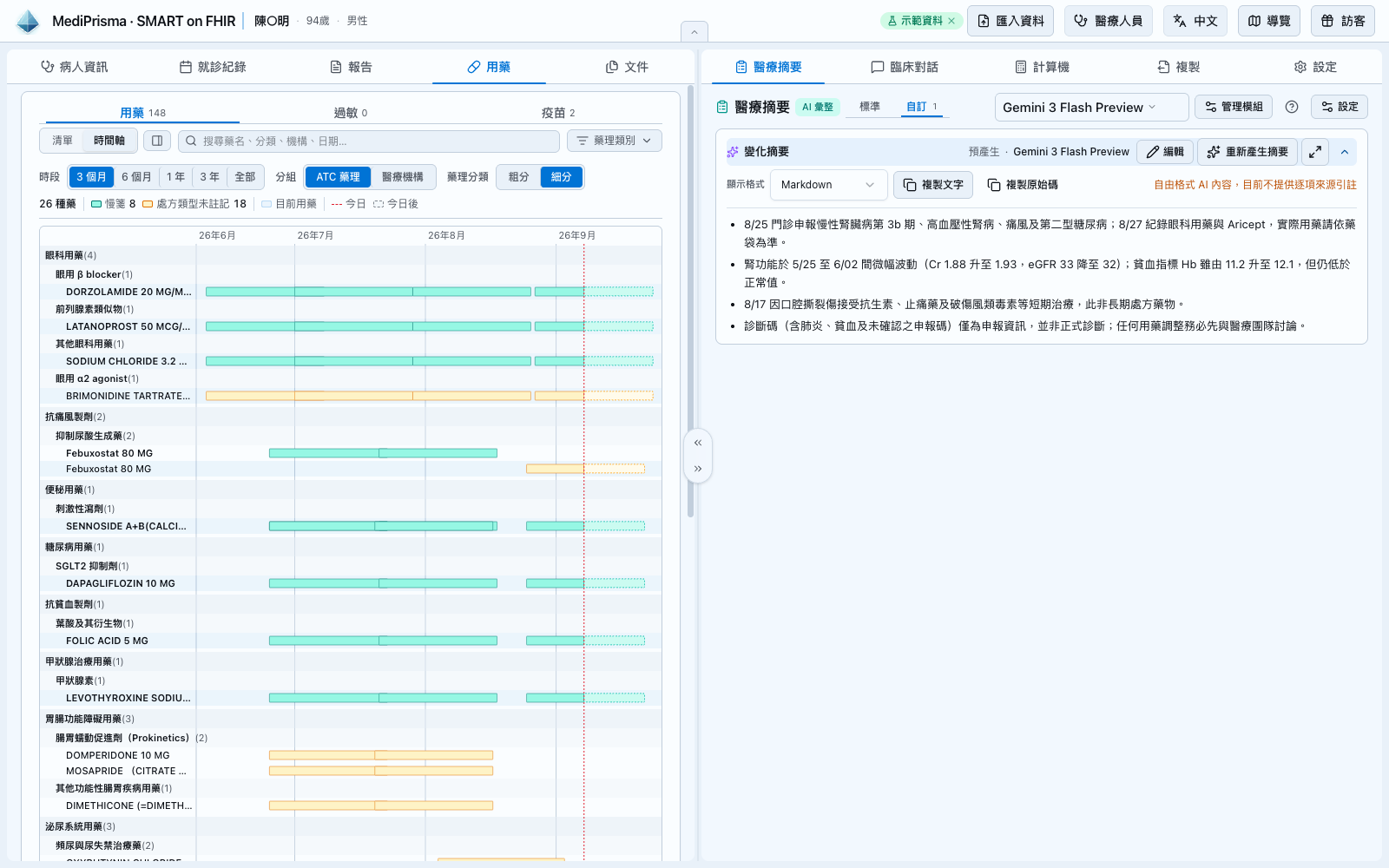Click 匯入資料 import button
Viewport: 1389px width, 868px height.
[1010, 21]
